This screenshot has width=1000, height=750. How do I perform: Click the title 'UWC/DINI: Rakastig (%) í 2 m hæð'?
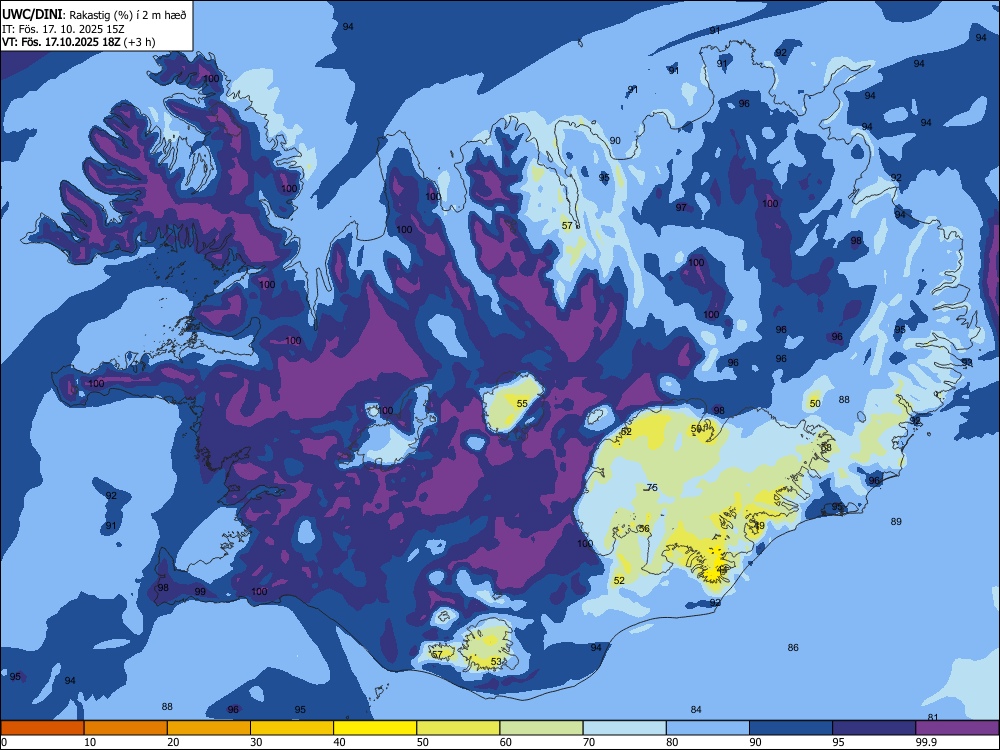94,15
